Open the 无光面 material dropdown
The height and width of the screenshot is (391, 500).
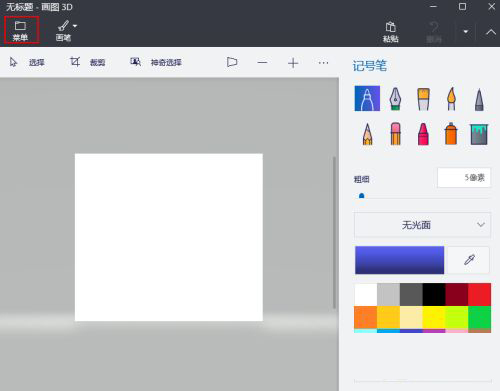(422, 225)
